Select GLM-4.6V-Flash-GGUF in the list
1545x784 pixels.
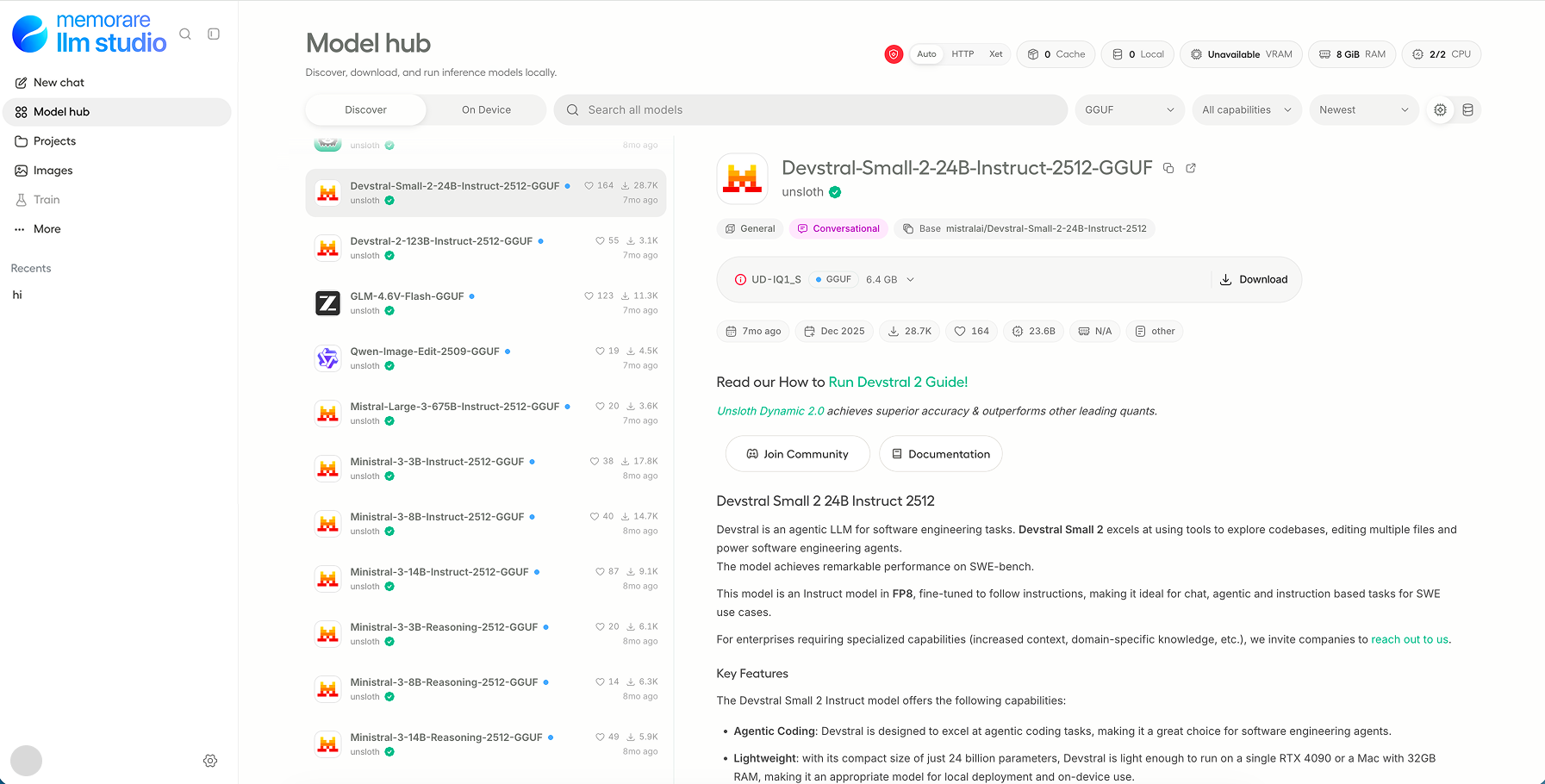(x=486, y=303)
